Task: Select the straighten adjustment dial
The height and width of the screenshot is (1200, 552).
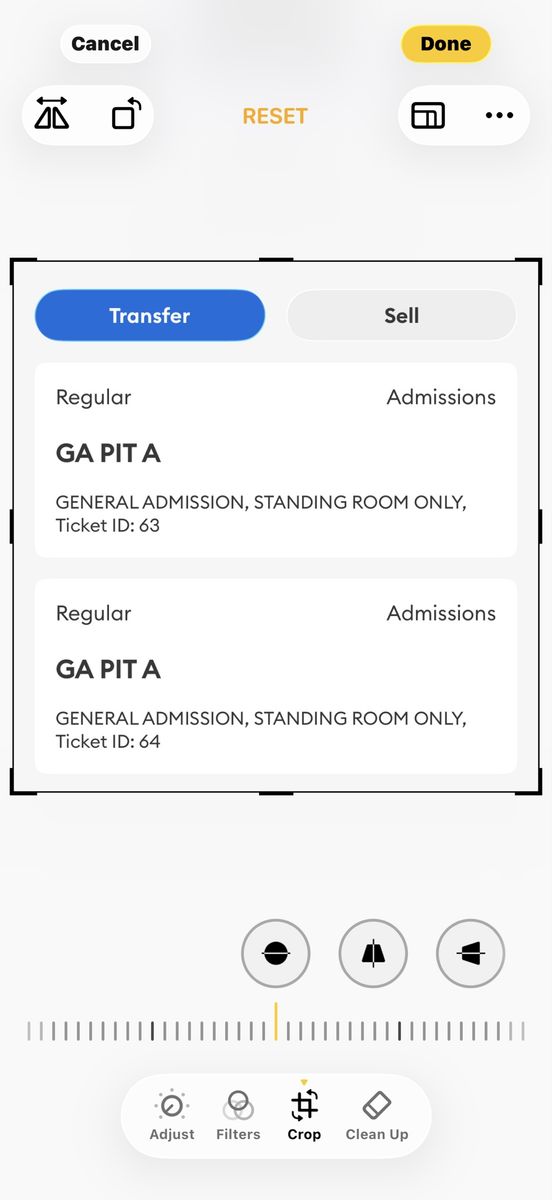Action: pyautogui.click(x=276, y=954)
